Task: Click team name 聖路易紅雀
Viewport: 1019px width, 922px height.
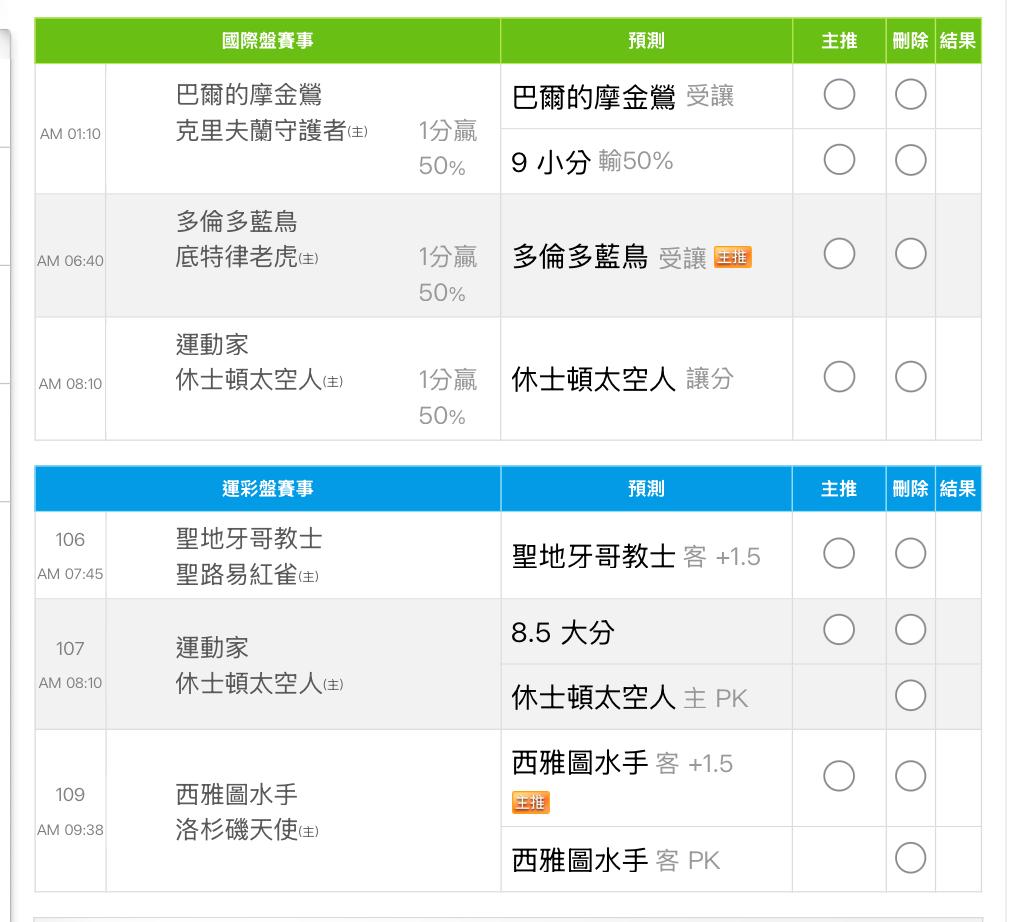Action: click(237, 574)
